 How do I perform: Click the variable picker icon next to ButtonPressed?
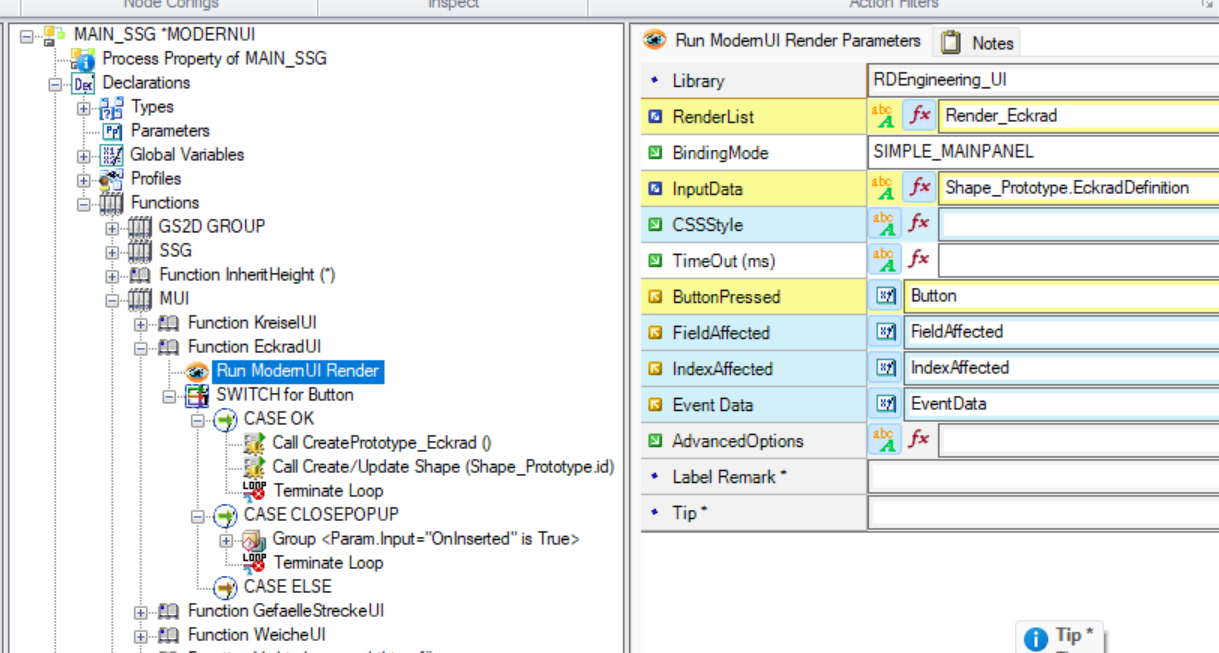[886, 296]
